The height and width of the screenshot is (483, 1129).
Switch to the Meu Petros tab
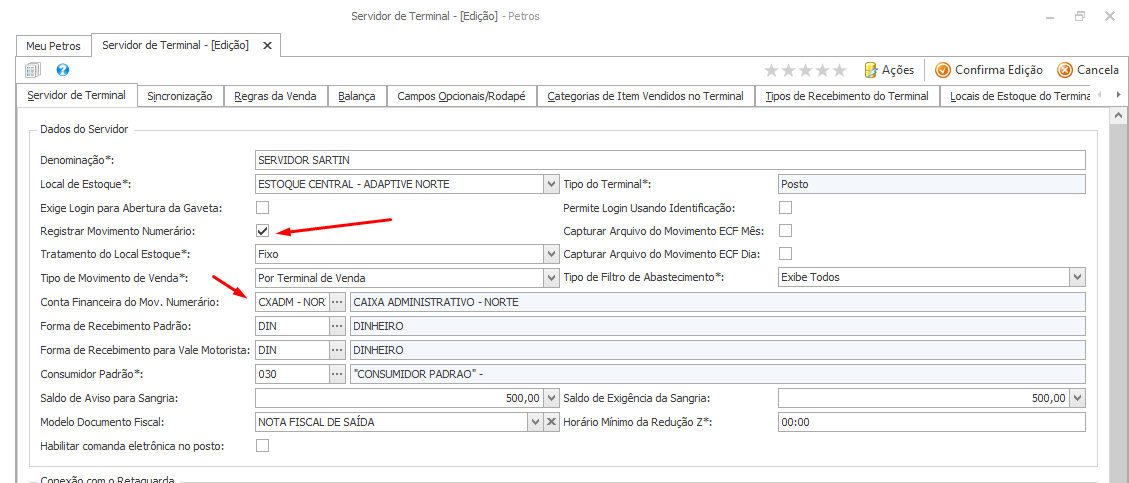tap(54, 45)
